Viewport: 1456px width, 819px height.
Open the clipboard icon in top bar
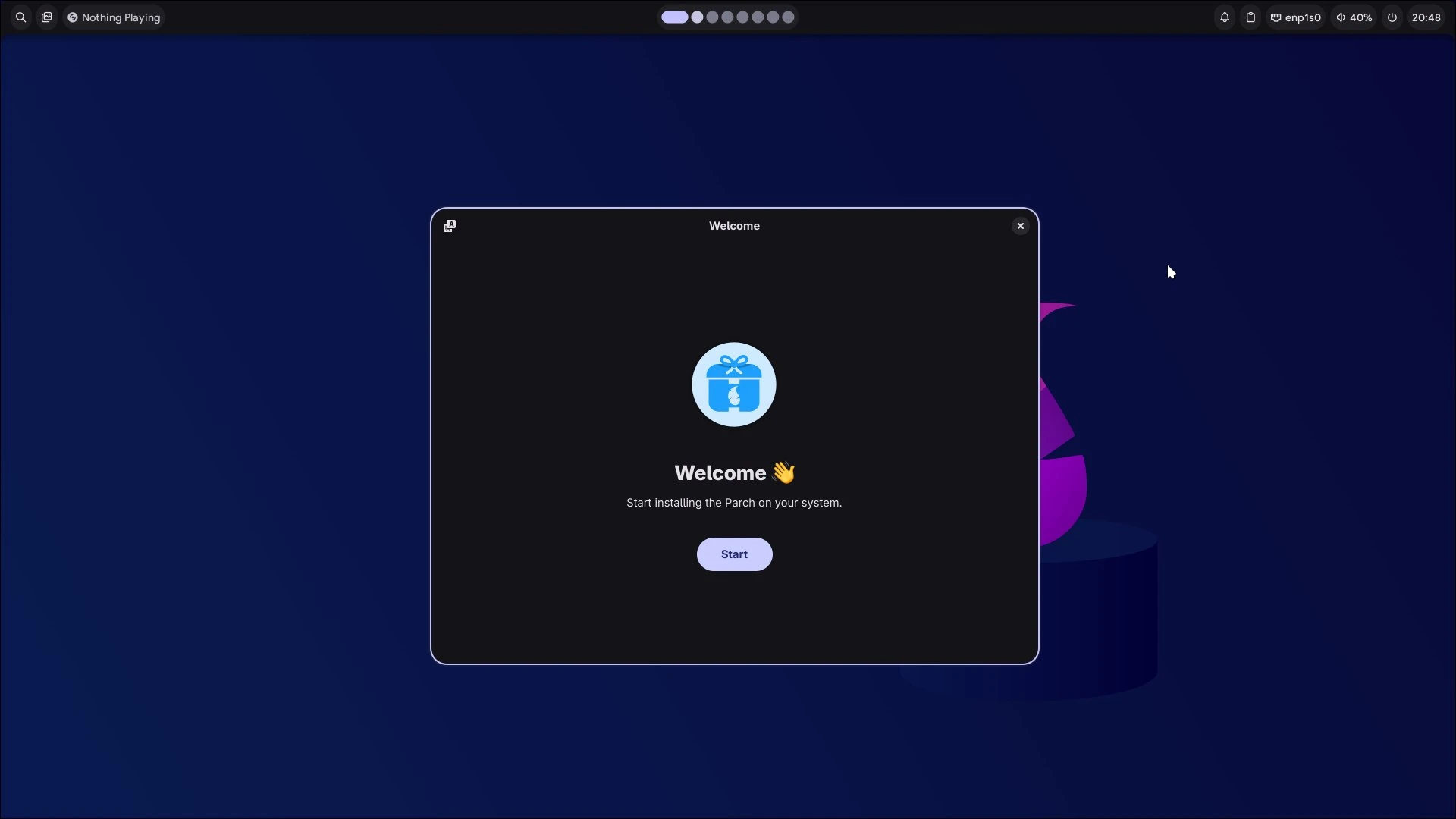(1250, 17)
